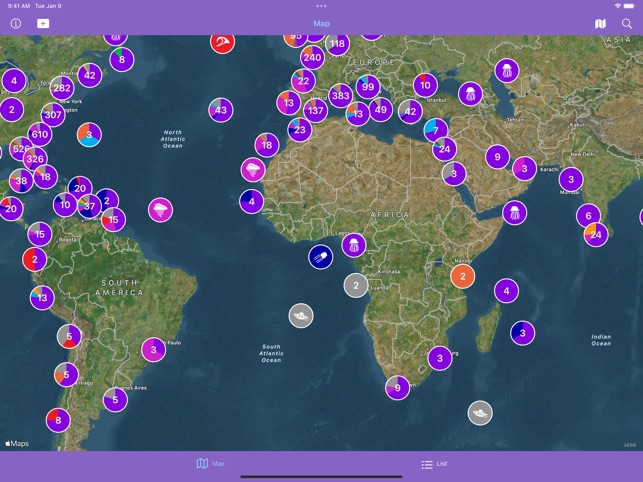Open the 37 cluster in Caribbean
Image resolution: width=643 pixels, height=482 pixels.
[x=89, y=207]
